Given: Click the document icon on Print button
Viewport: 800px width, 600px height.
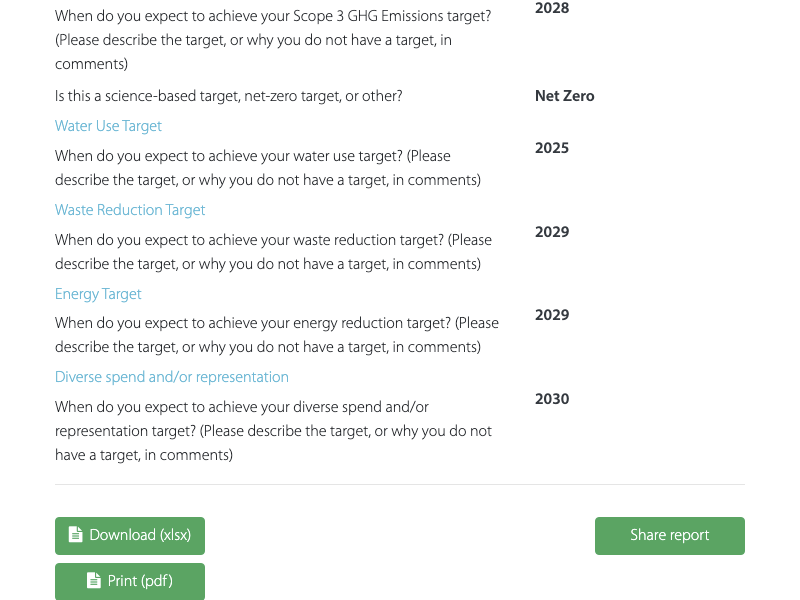Looking at the screenshot, I should [x=94, y=581].
